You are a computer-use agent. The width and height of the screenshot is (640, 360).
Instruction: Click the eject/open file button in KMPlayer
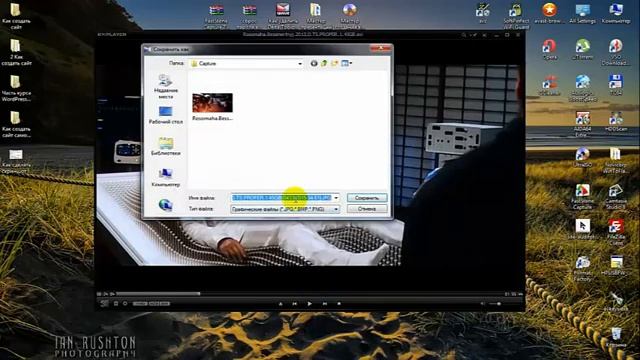click(x=280, y=304)
